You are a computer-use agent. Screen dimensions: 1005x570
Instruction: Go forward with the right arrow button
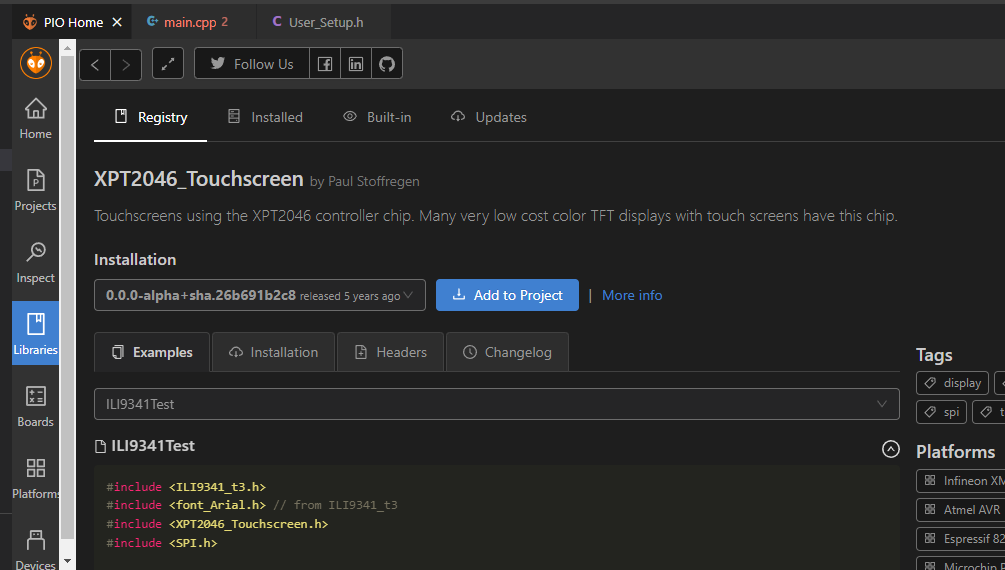pos(126,65)
